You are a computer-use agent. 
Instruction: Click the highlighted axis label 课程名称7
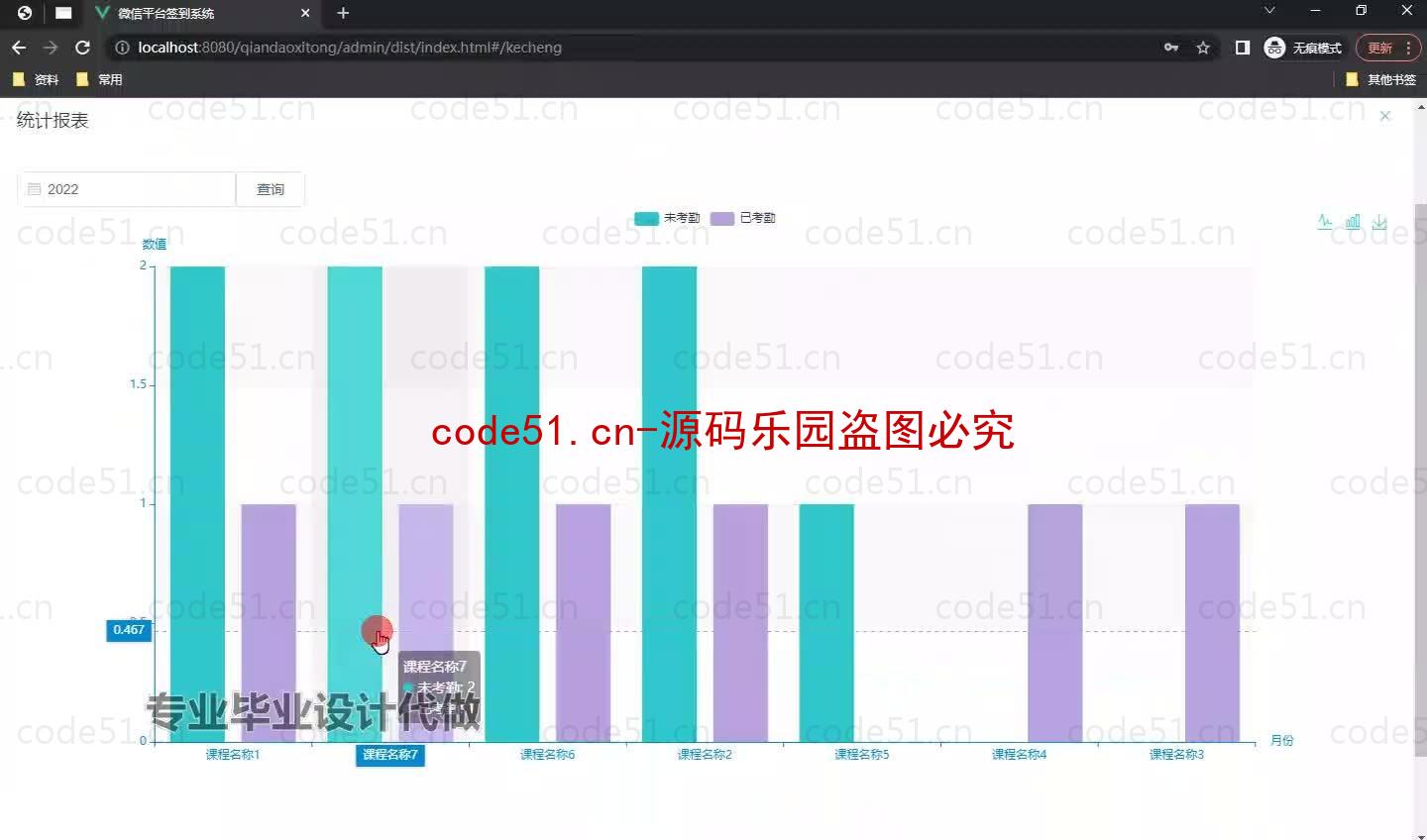tap(390, 755)
